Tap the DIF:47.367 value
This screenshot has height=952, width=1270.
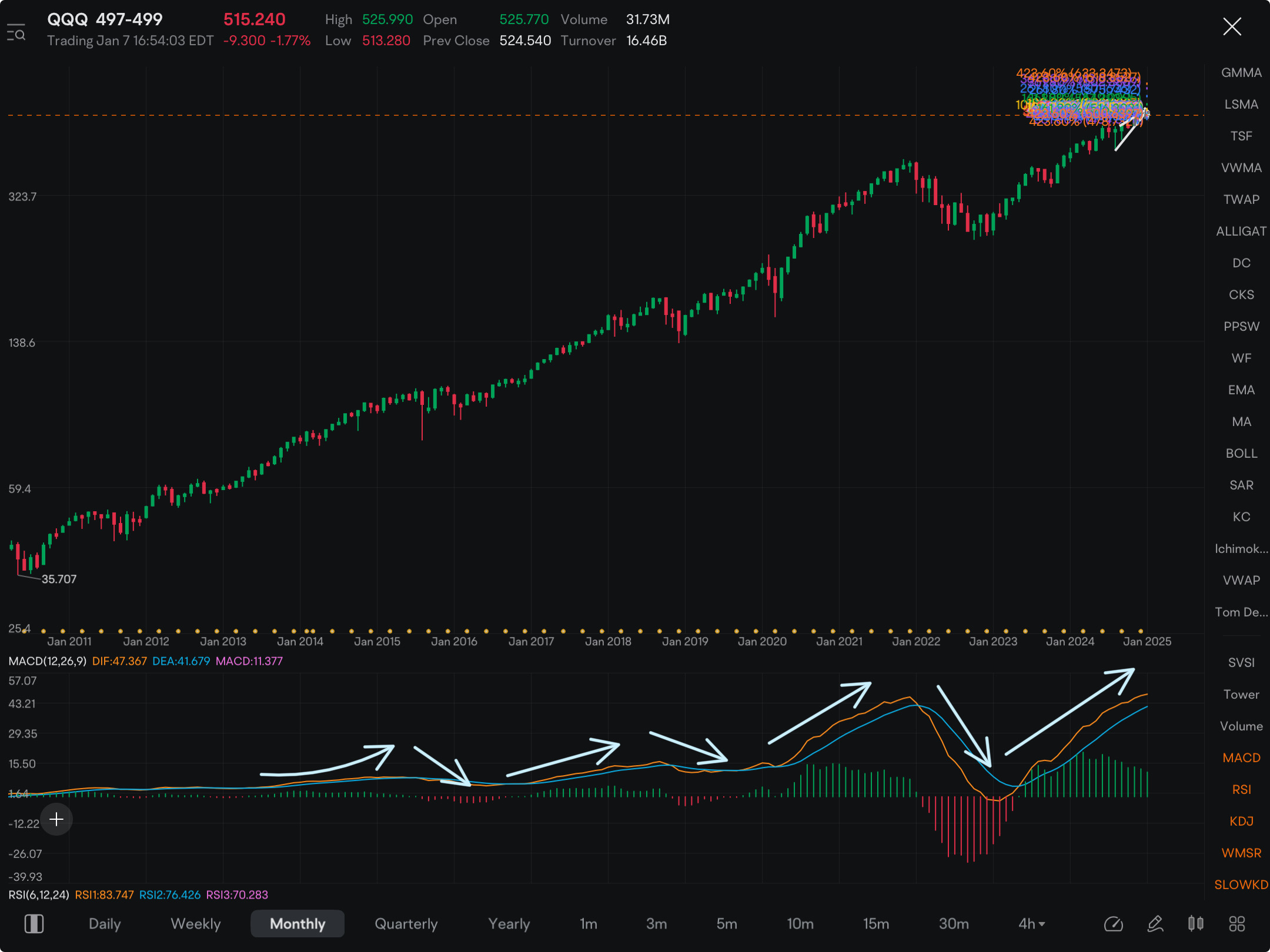(x=119, y=661)
